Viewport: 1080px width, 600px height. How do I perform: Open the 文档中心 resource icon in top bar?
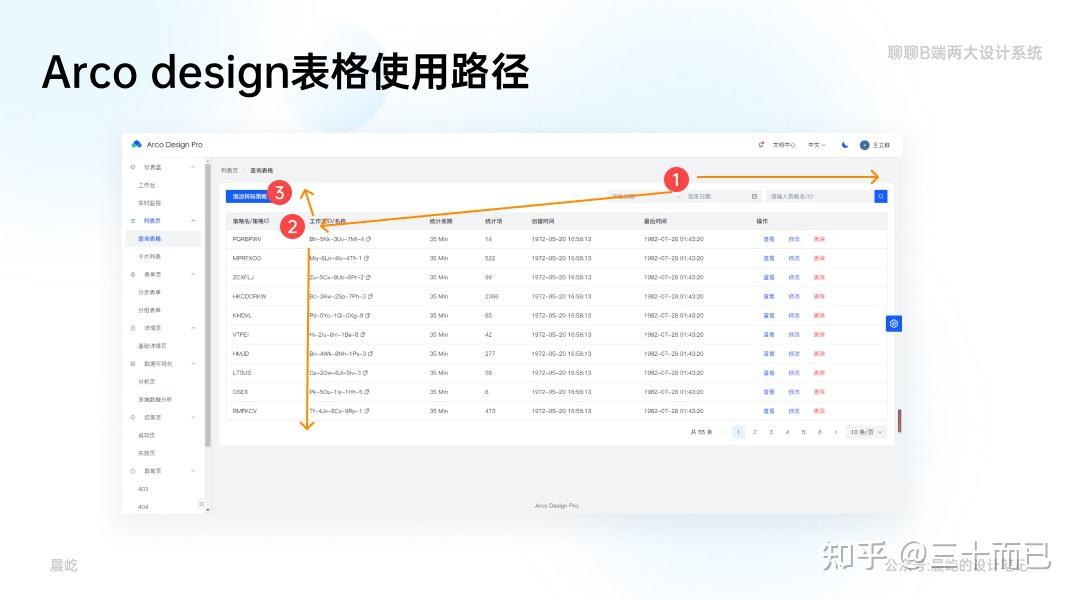click(762, 144)
